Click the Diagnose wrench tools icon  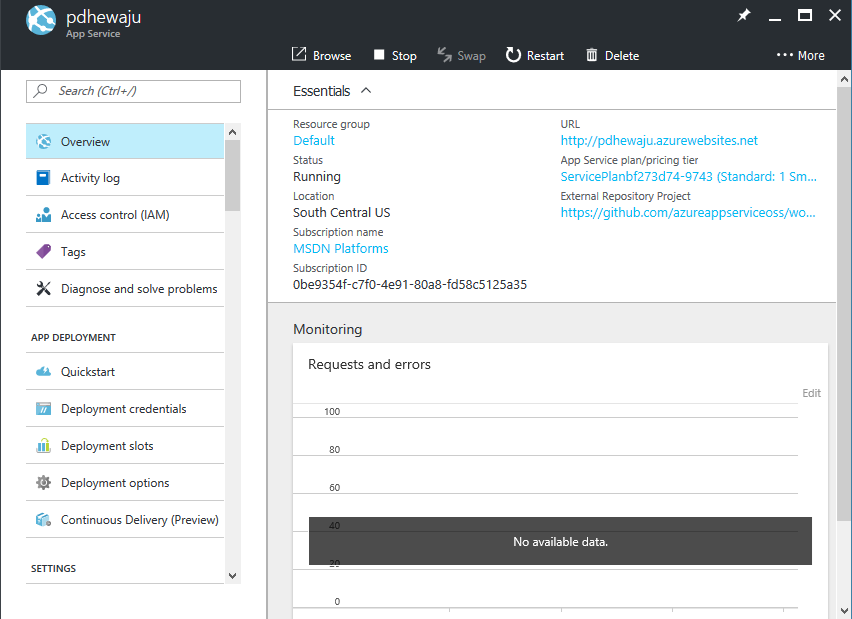[43, 288]
